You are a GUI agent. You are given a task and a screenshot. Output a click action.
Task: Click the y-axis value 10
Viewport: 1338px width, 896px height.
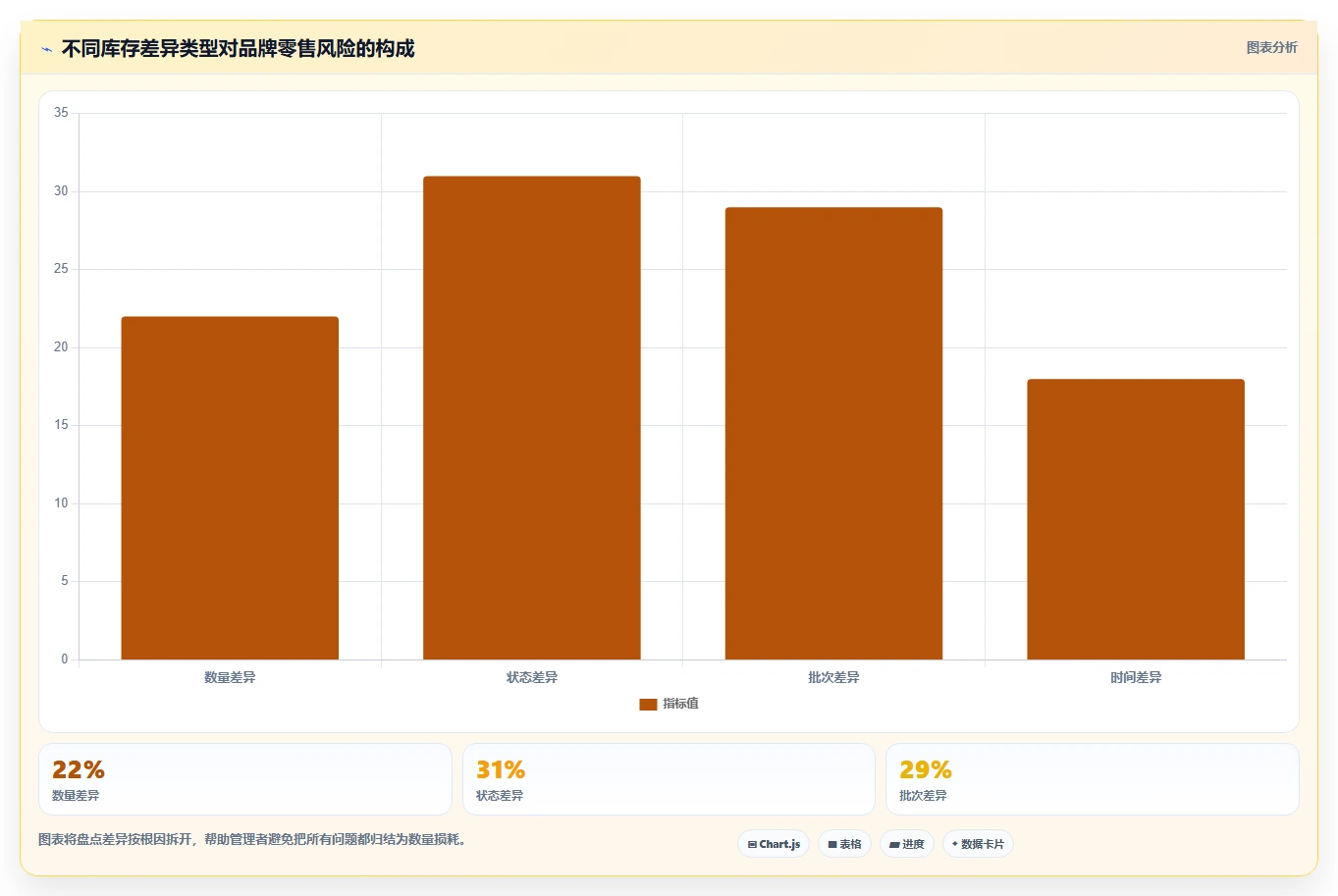[x=61, y=502]
